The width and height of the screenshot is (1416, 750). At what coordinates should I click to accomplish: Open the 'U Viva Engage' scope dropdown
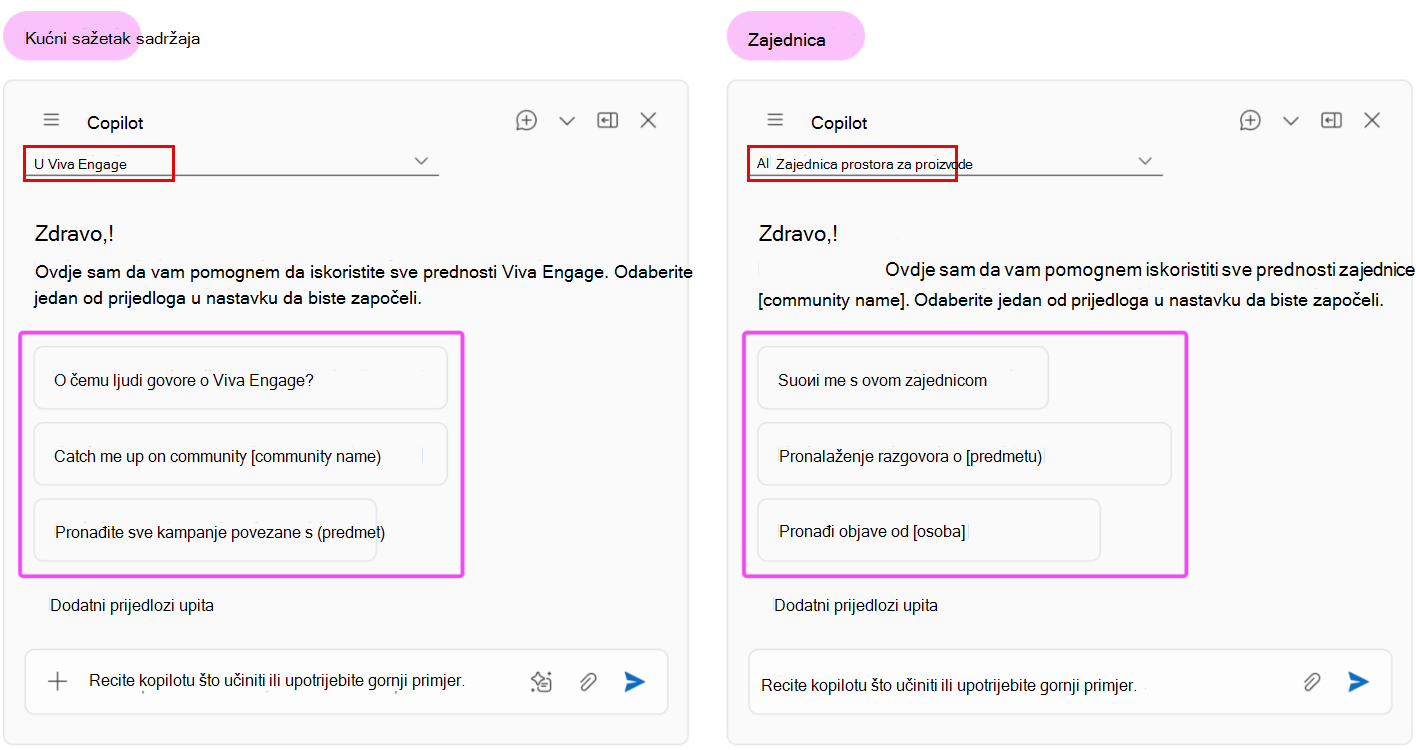(x=232, y=163)
